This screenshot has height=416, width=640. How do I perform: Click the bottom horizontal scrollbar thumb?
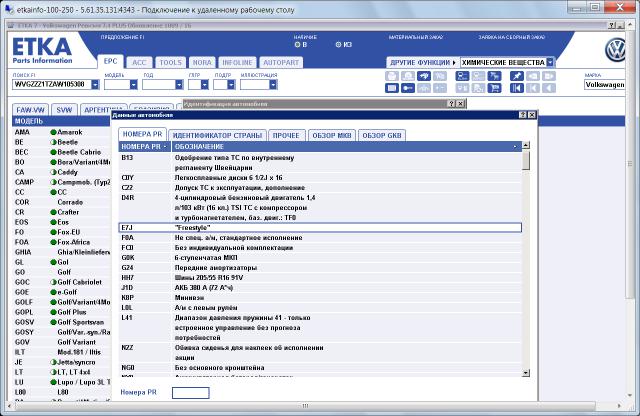(305, 406)
